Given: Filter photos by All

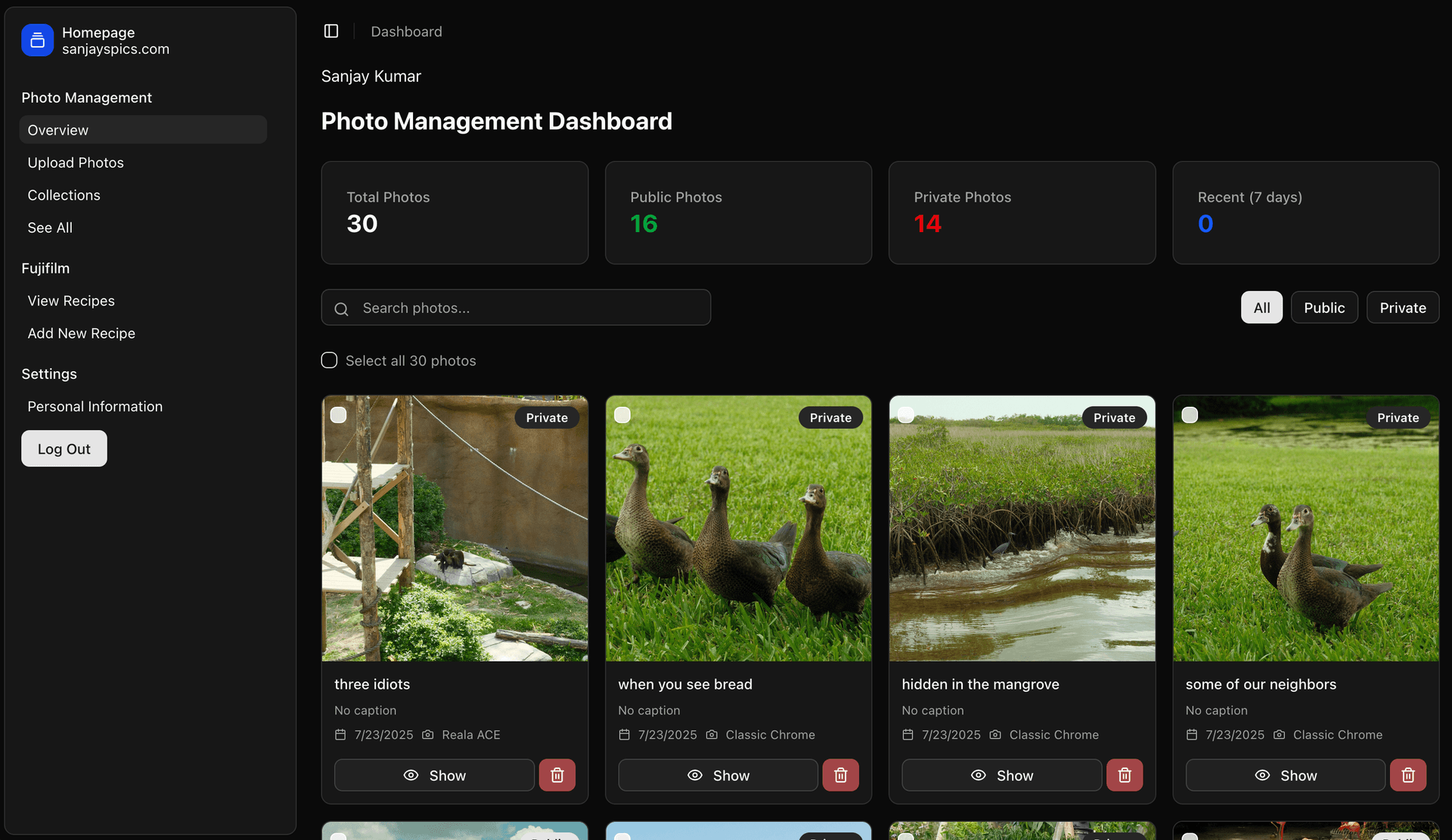Looking at the screenshot, I should click(1261, 307).
